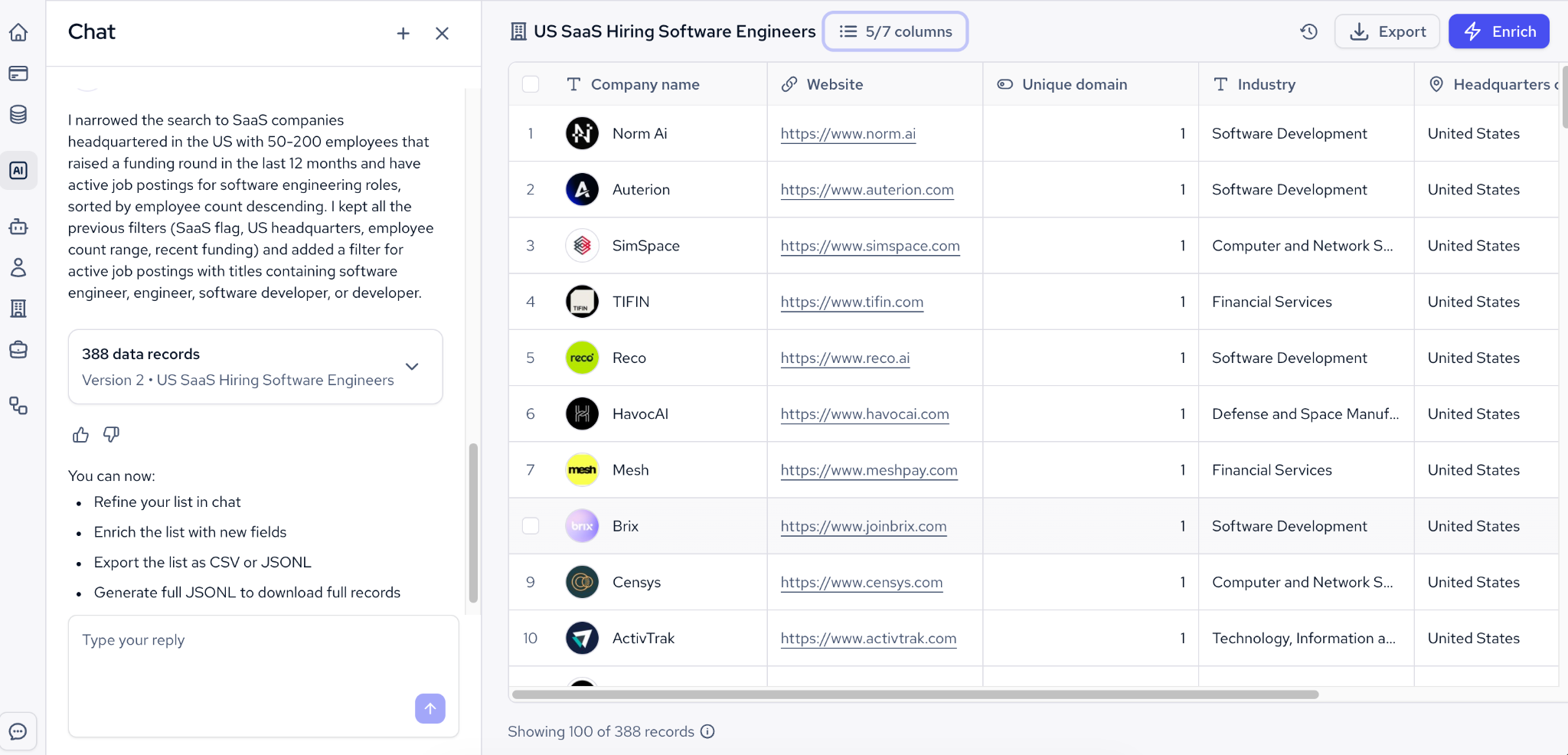
Task: Click the SimSpace company logo
Action: point(582,246)
